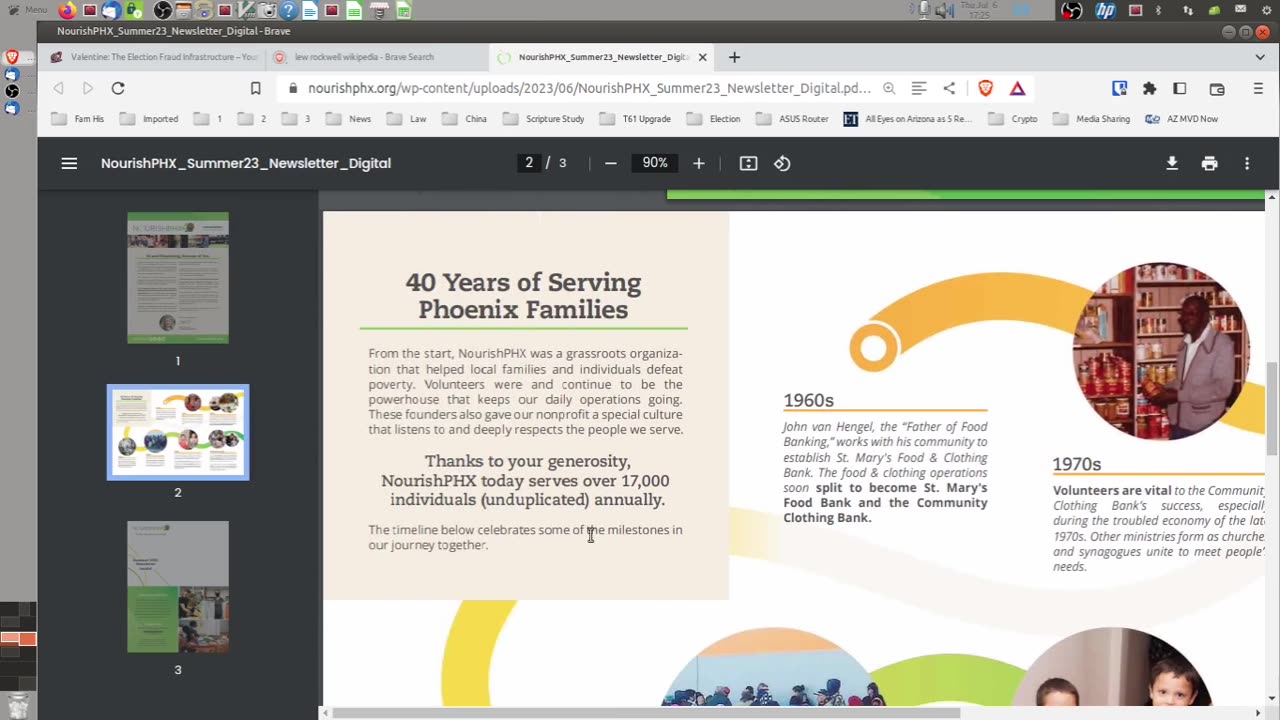Open the Brave main hamburger menu
This screenshot has width=1280, height=720.
[x=1258, y=88]
